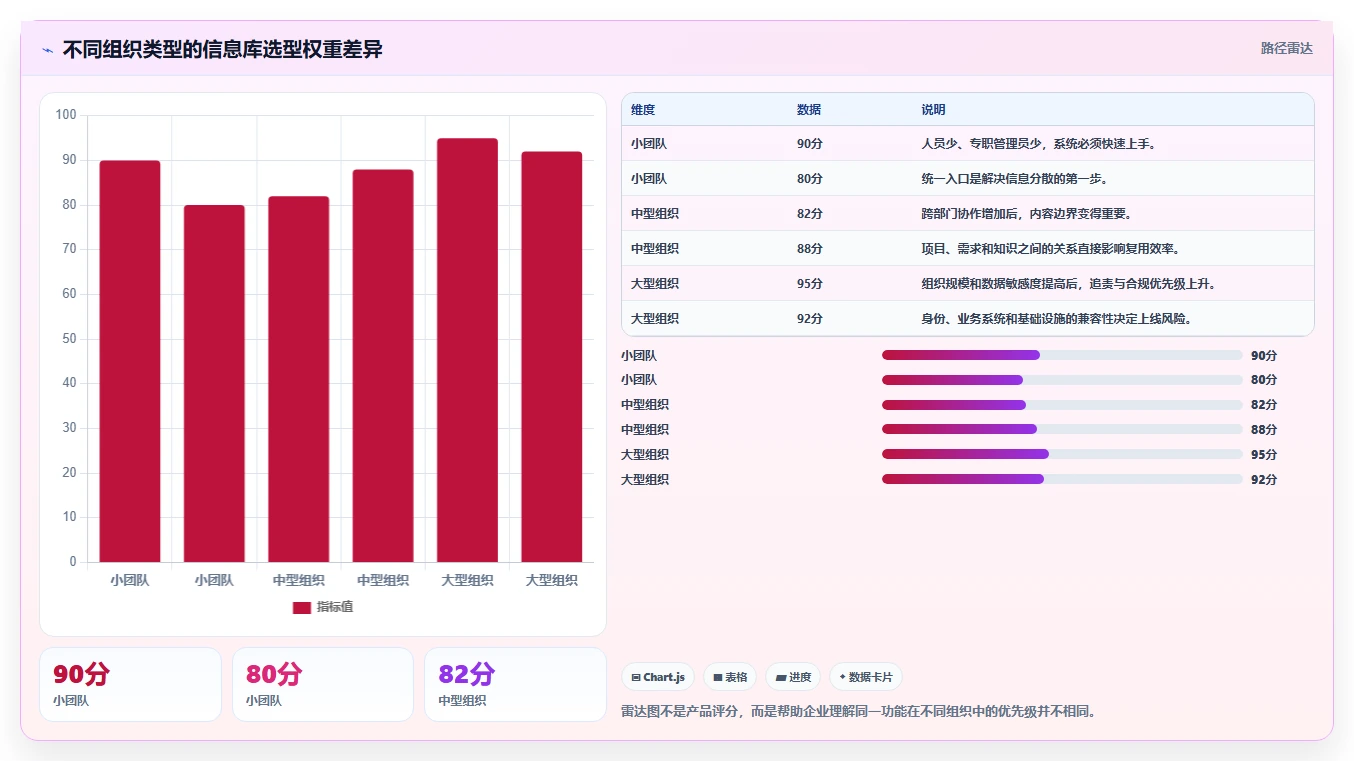Click the lightning icon beside the page title

point(47,50)
